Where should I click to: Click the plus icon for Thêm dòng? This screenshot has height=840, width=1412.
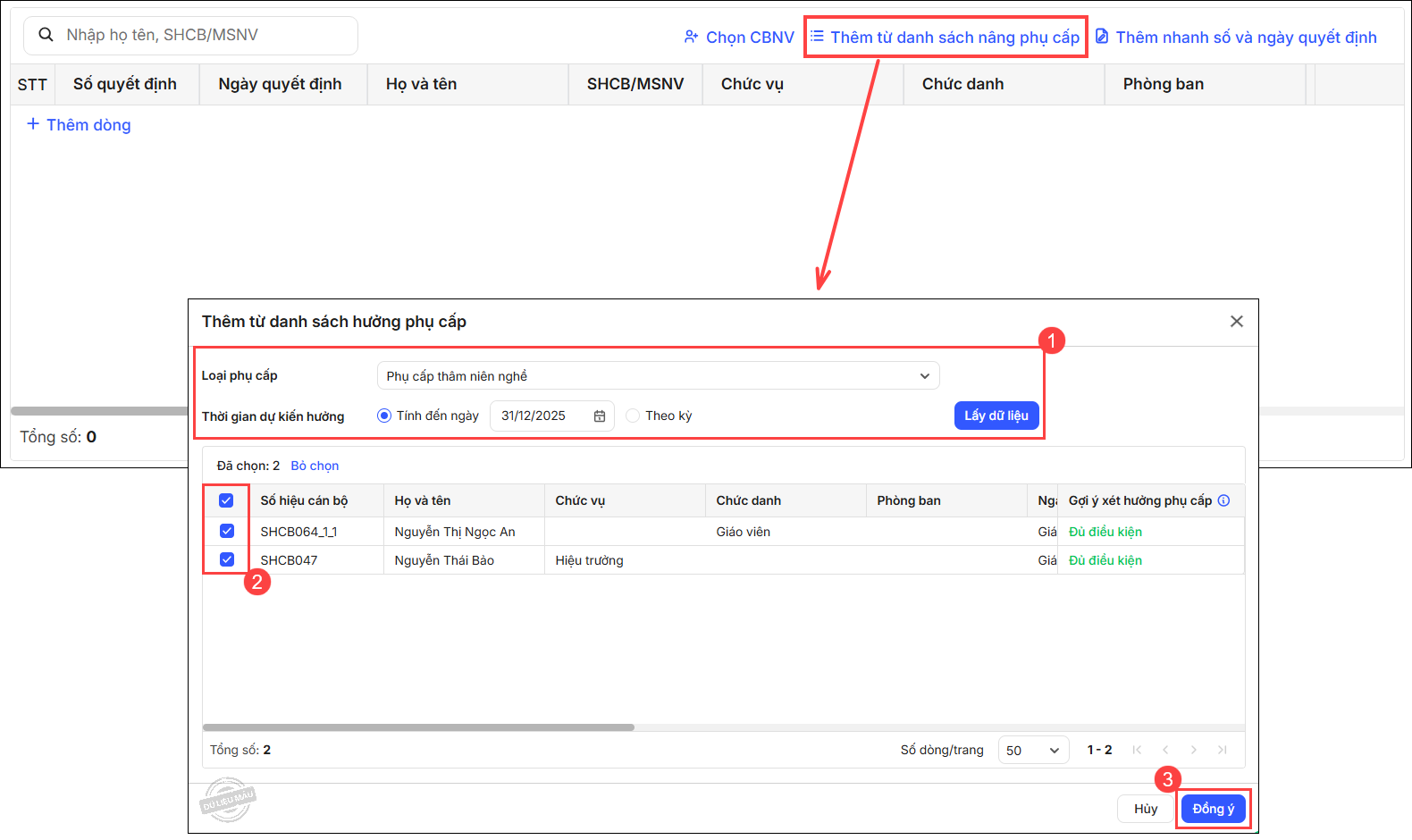[x=33, y=124]
